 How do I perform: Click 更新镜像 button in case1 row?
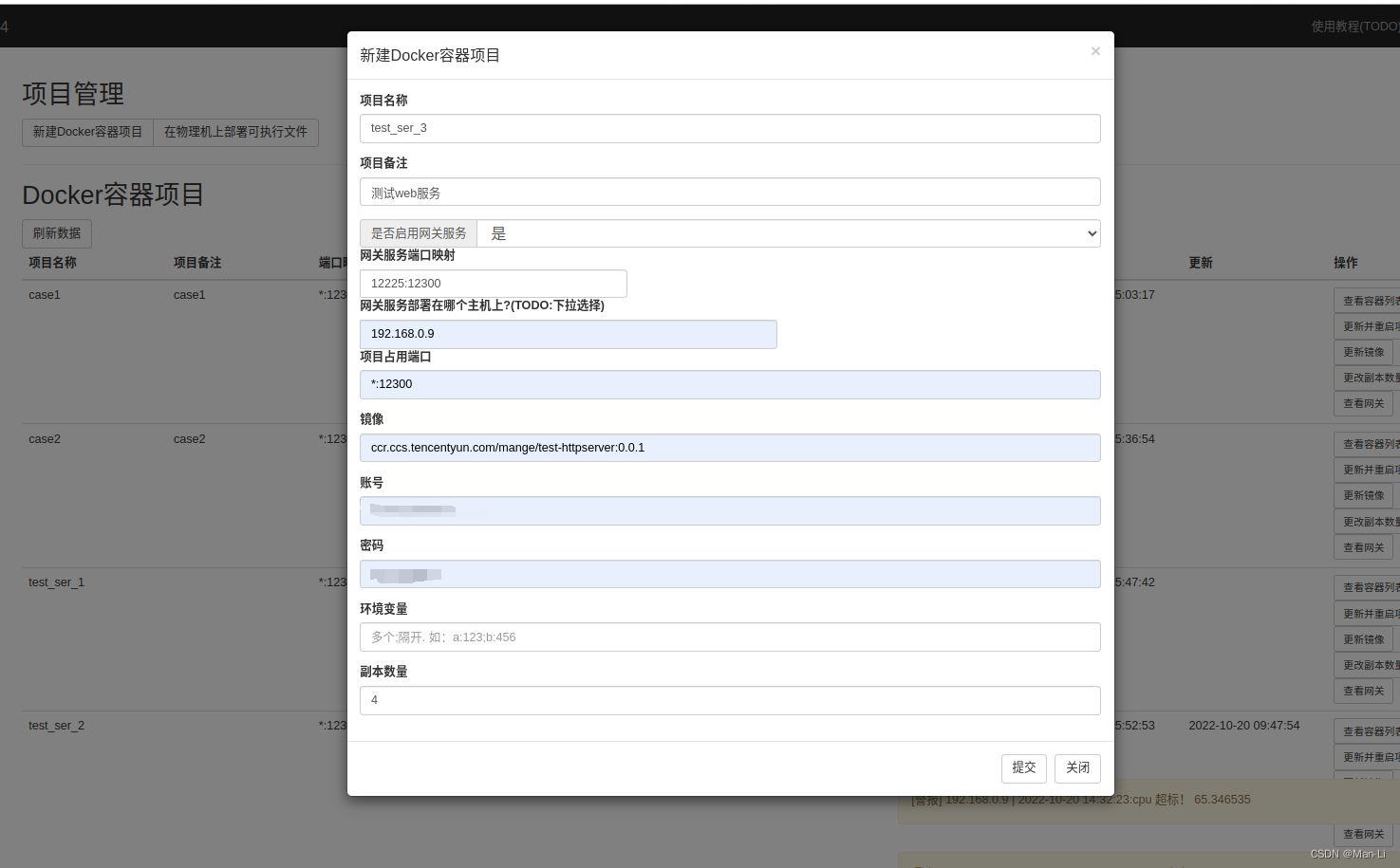pos(1363,352)
